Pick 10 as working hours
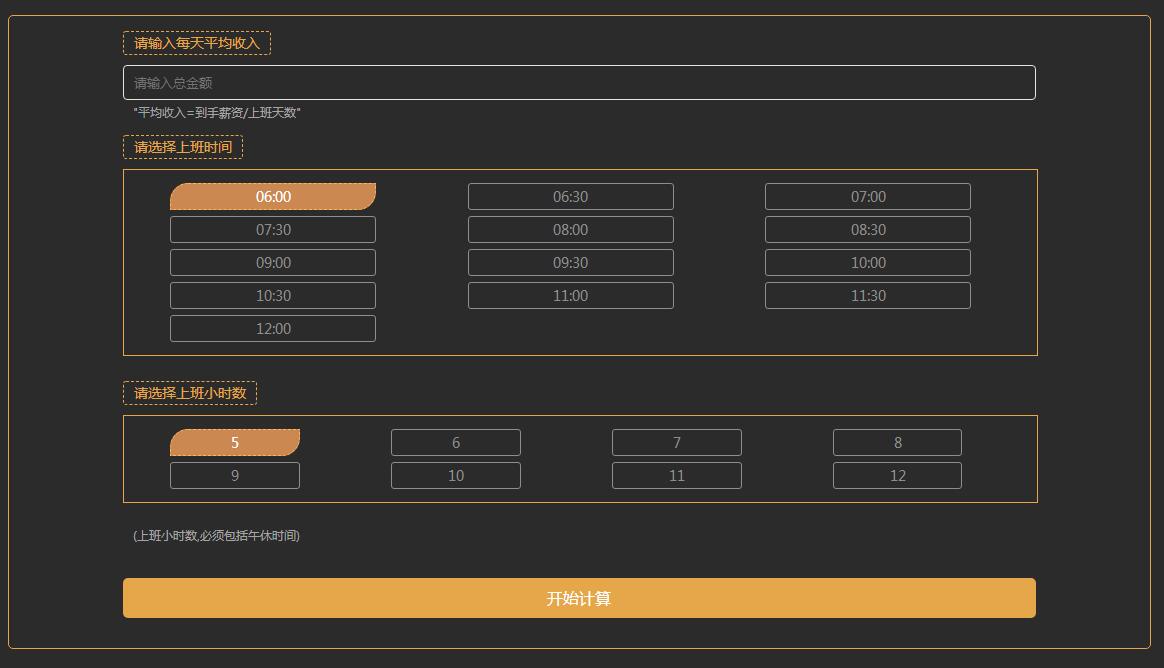This screenshot has width=1164, height=668. 456,476
